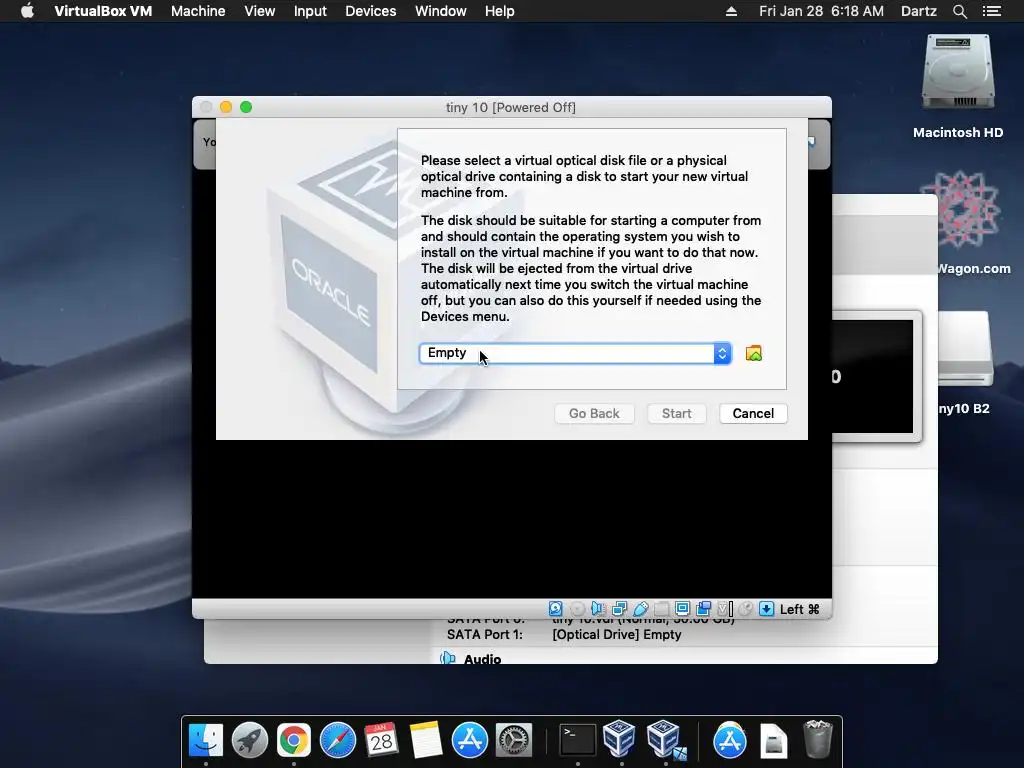Click the eject icon in the menu bar
The image size is (1024, 768).
(731, 11)
